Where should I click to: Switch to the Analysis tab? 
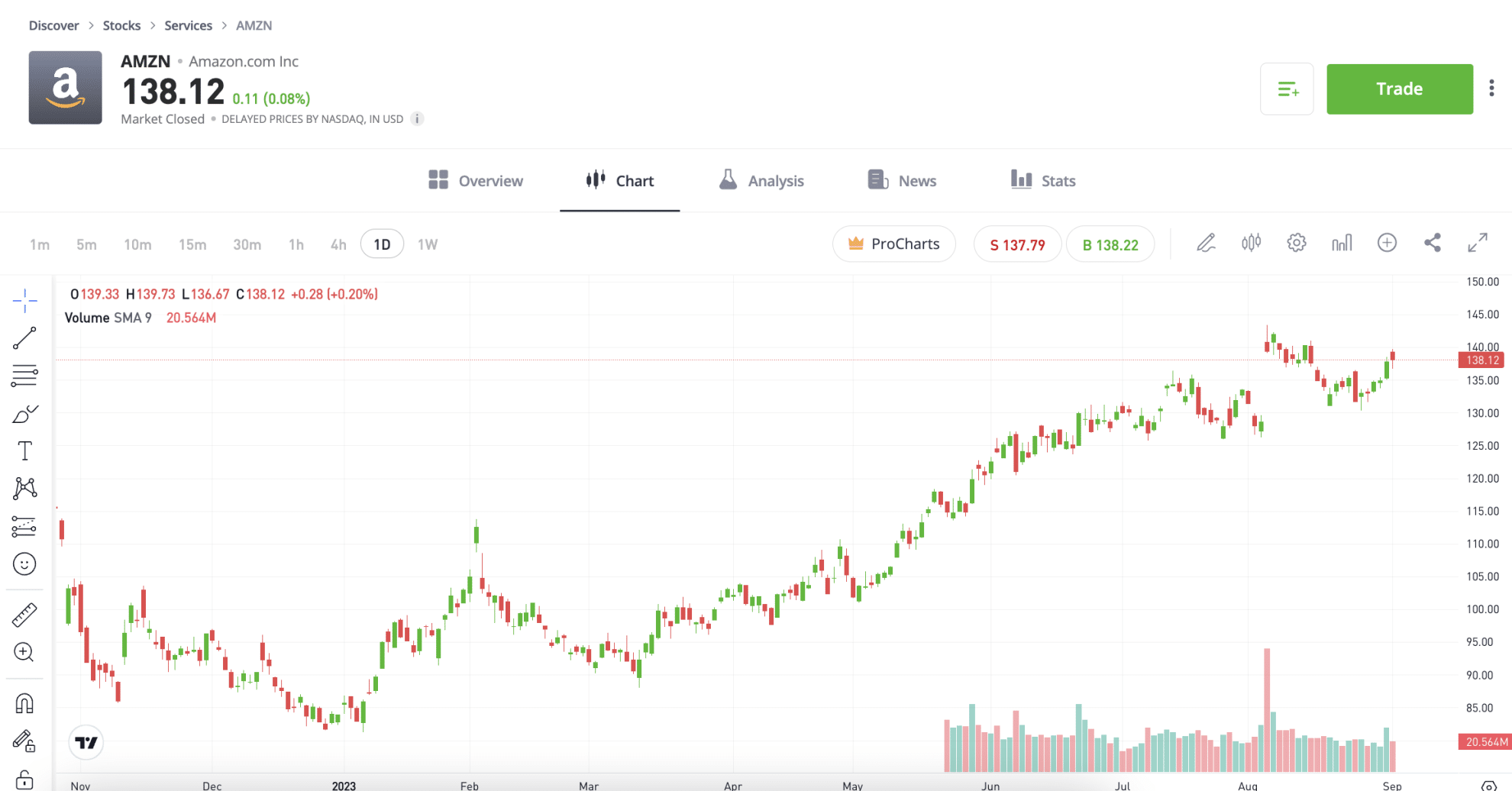pyautogui.click(x=761, y=180)
